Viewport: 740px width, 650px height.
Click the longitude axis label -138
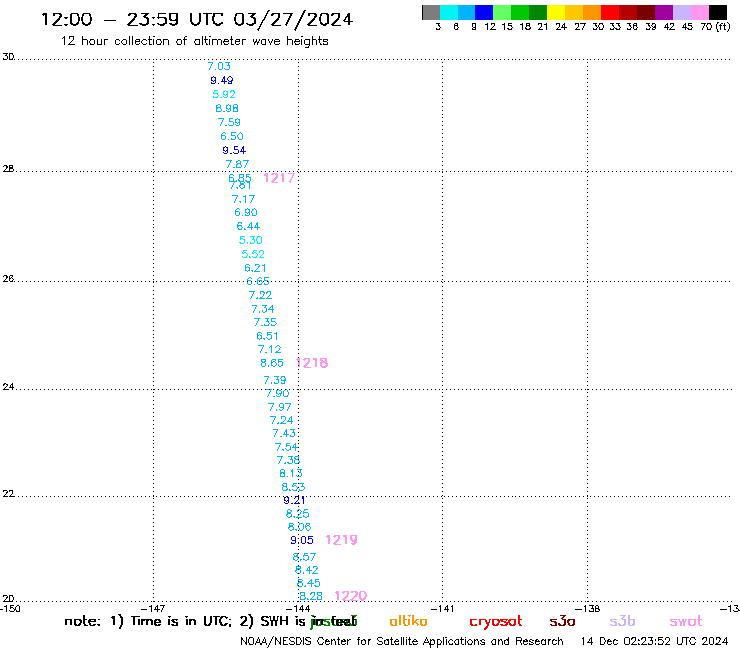[589, 609]
